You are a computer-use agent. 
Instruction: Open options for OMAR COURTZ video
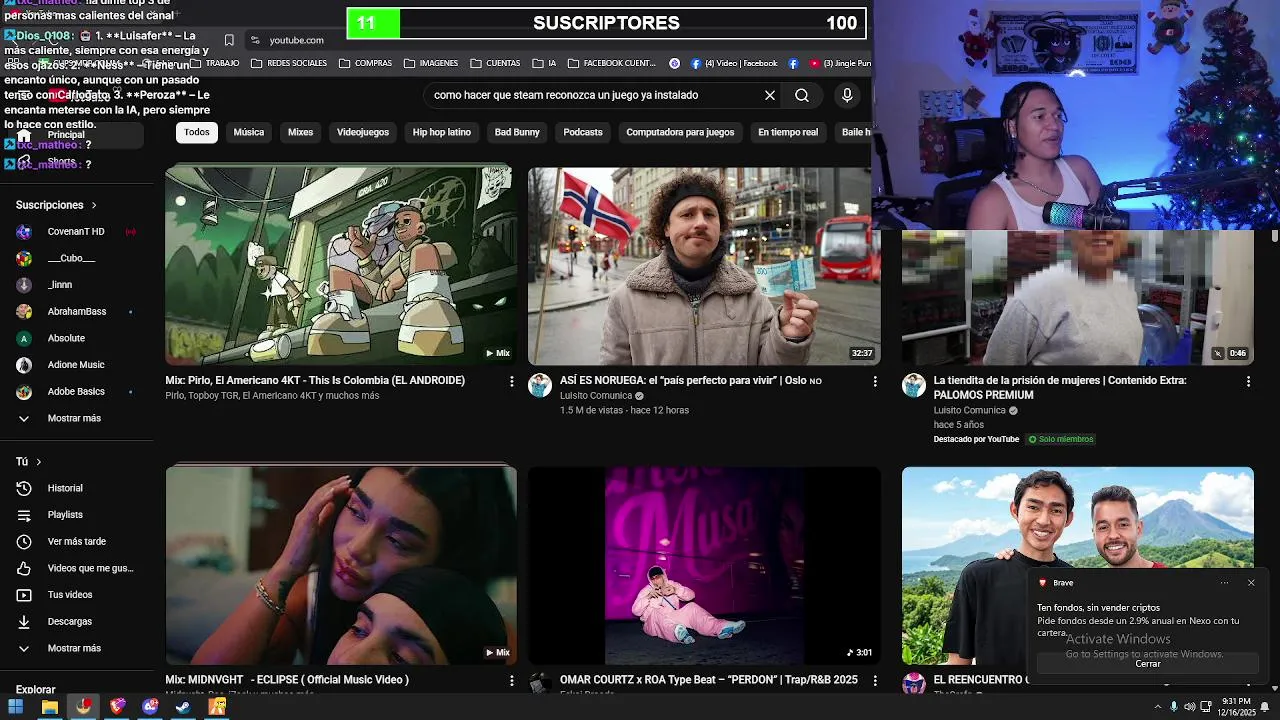tap(875, 681)
